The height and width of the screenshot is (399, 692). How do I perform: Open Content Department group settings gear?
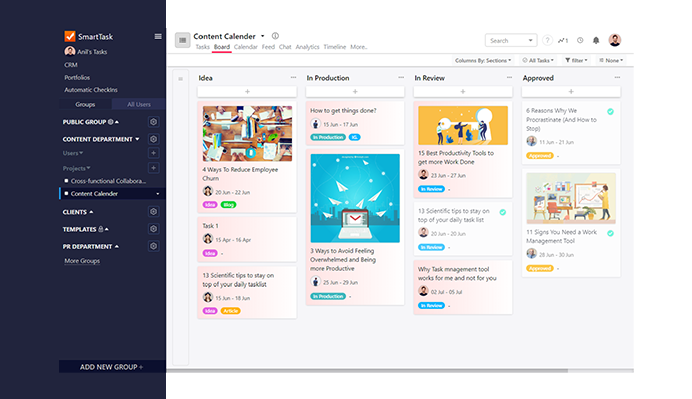click(153, 139)
